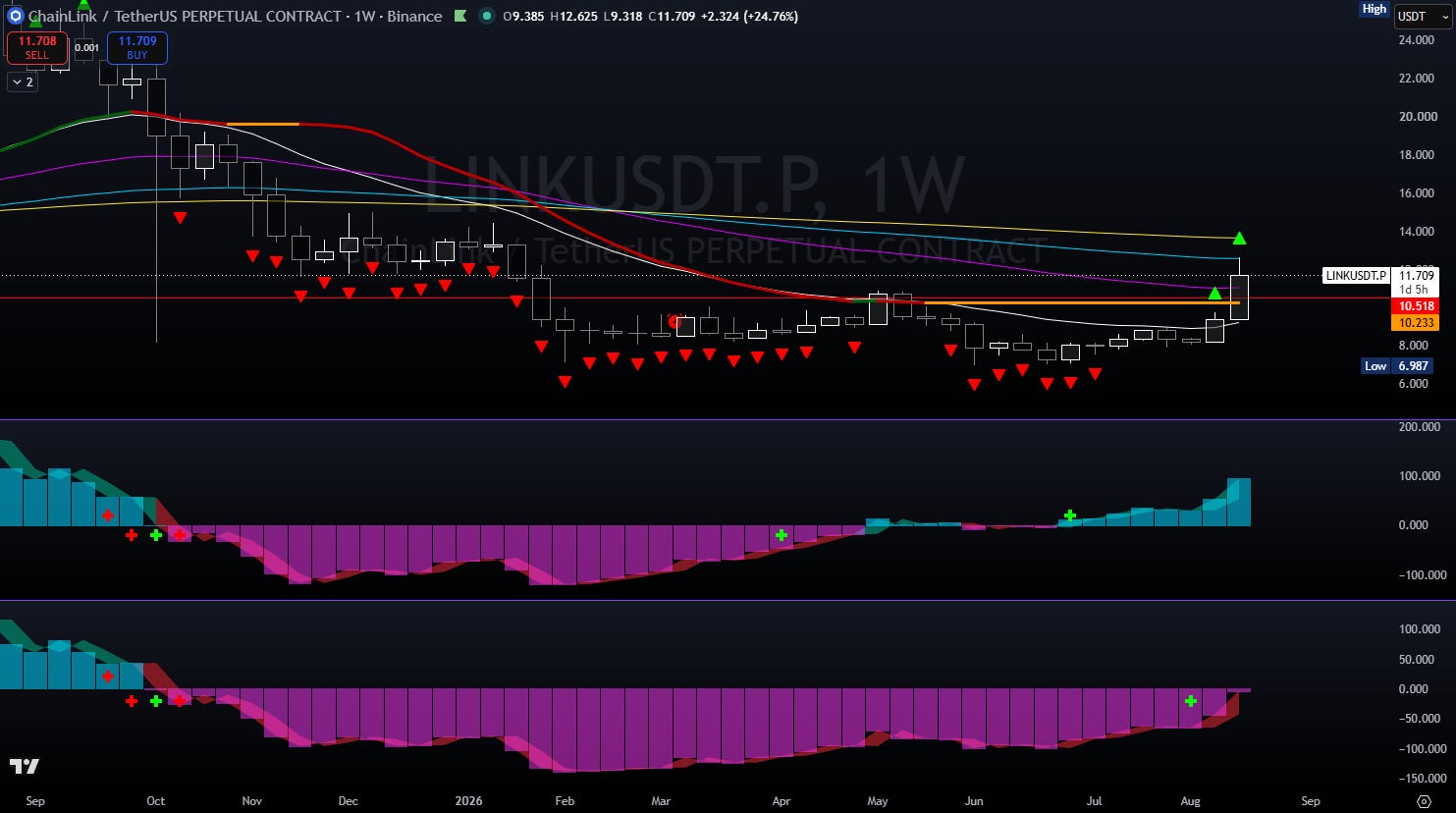Click the May label on the time axis
1456x813 pixels.
pyautogui.click(x=877, y=801)
